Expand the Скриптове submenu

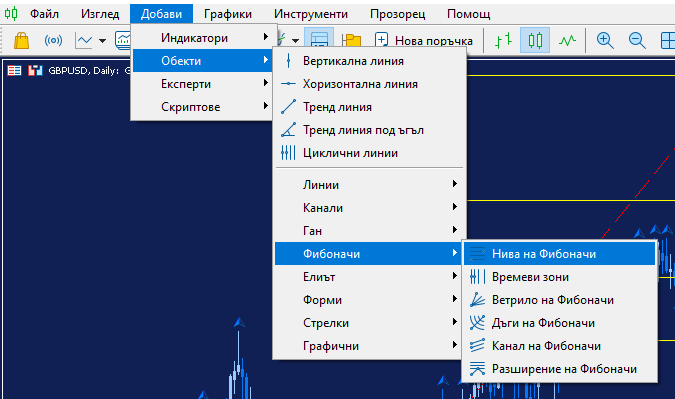[201, 107]
